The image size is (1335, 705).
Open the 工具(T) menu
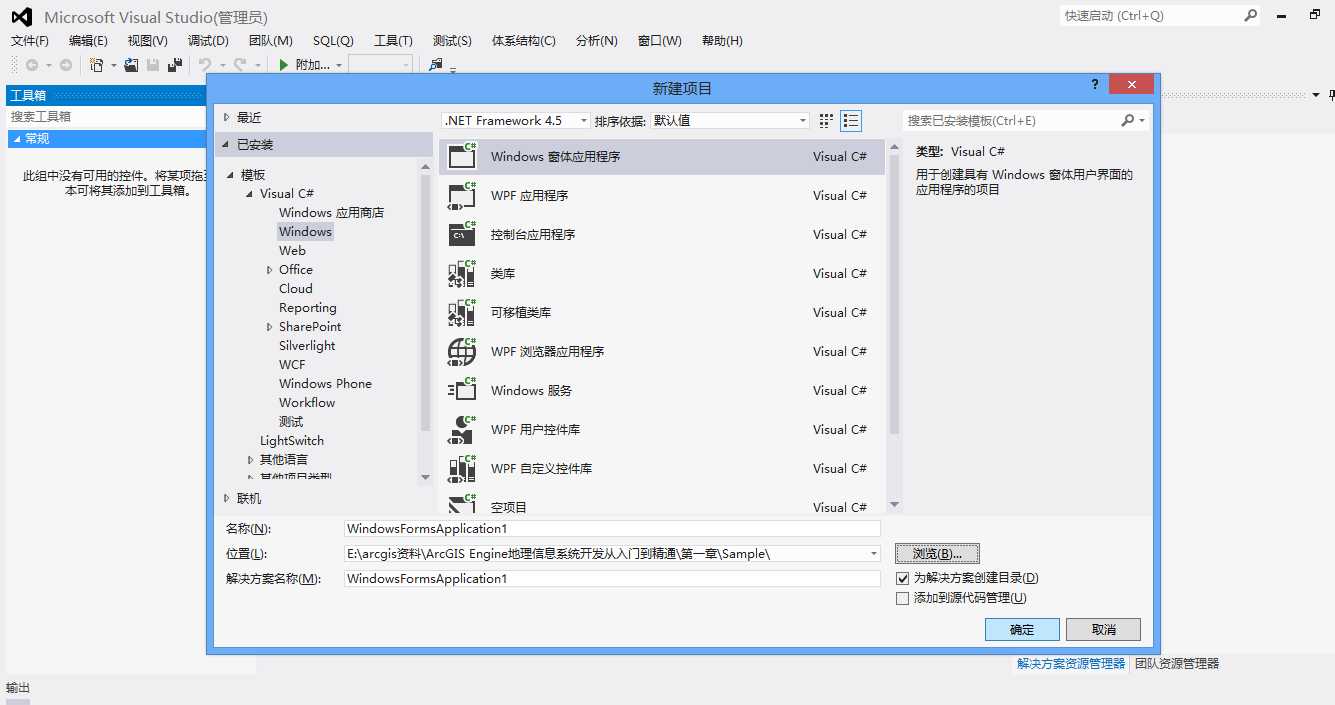coord(393,40)
